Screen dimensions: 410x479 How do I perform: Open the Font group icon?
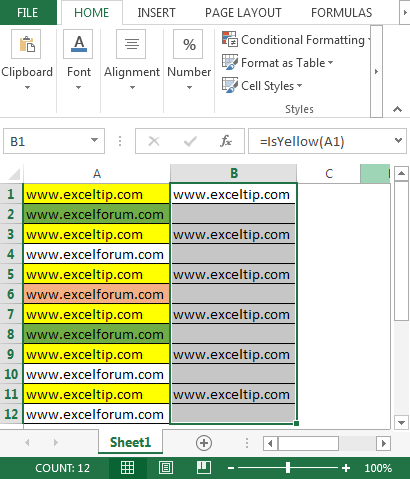coord(78,44)
